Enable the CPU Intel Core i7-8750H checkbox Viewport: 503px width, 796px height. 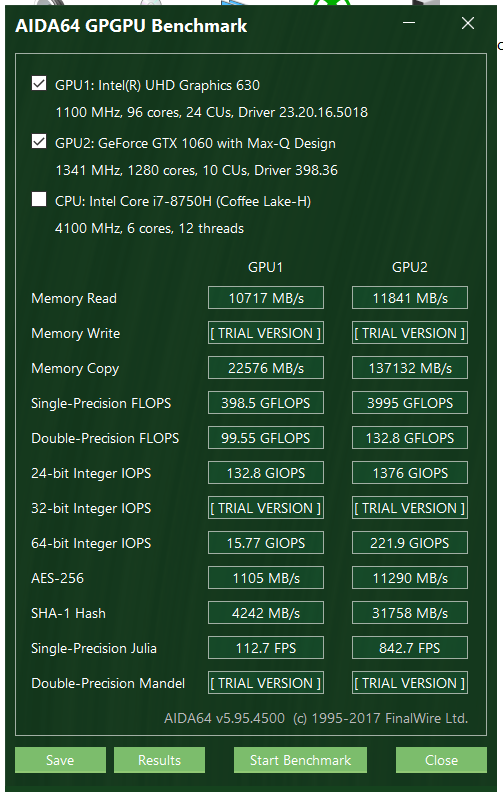(39, 199)
